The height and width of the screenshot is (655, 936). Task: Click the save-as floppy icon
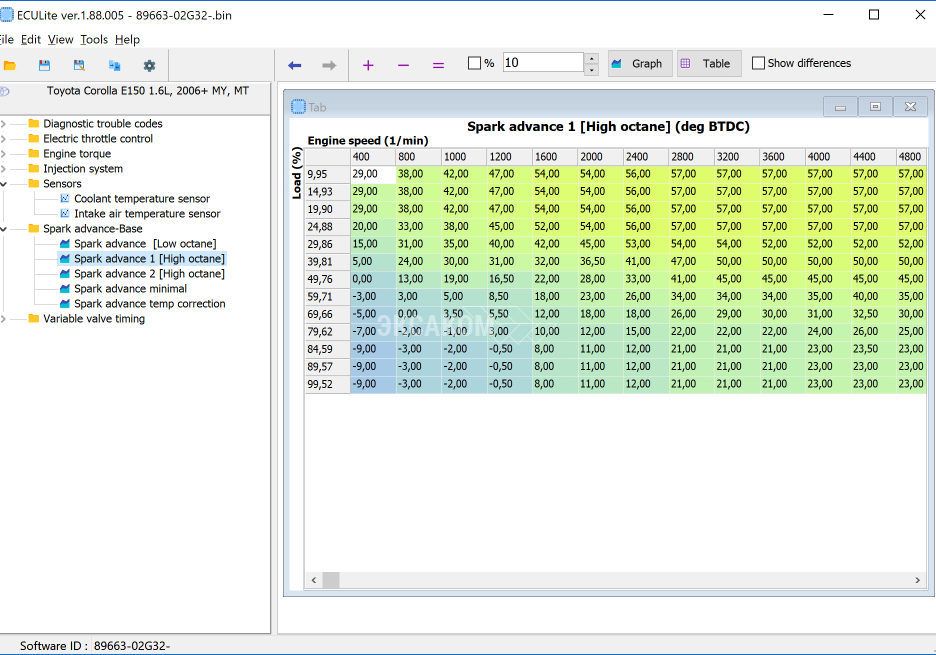coord(78,66)
